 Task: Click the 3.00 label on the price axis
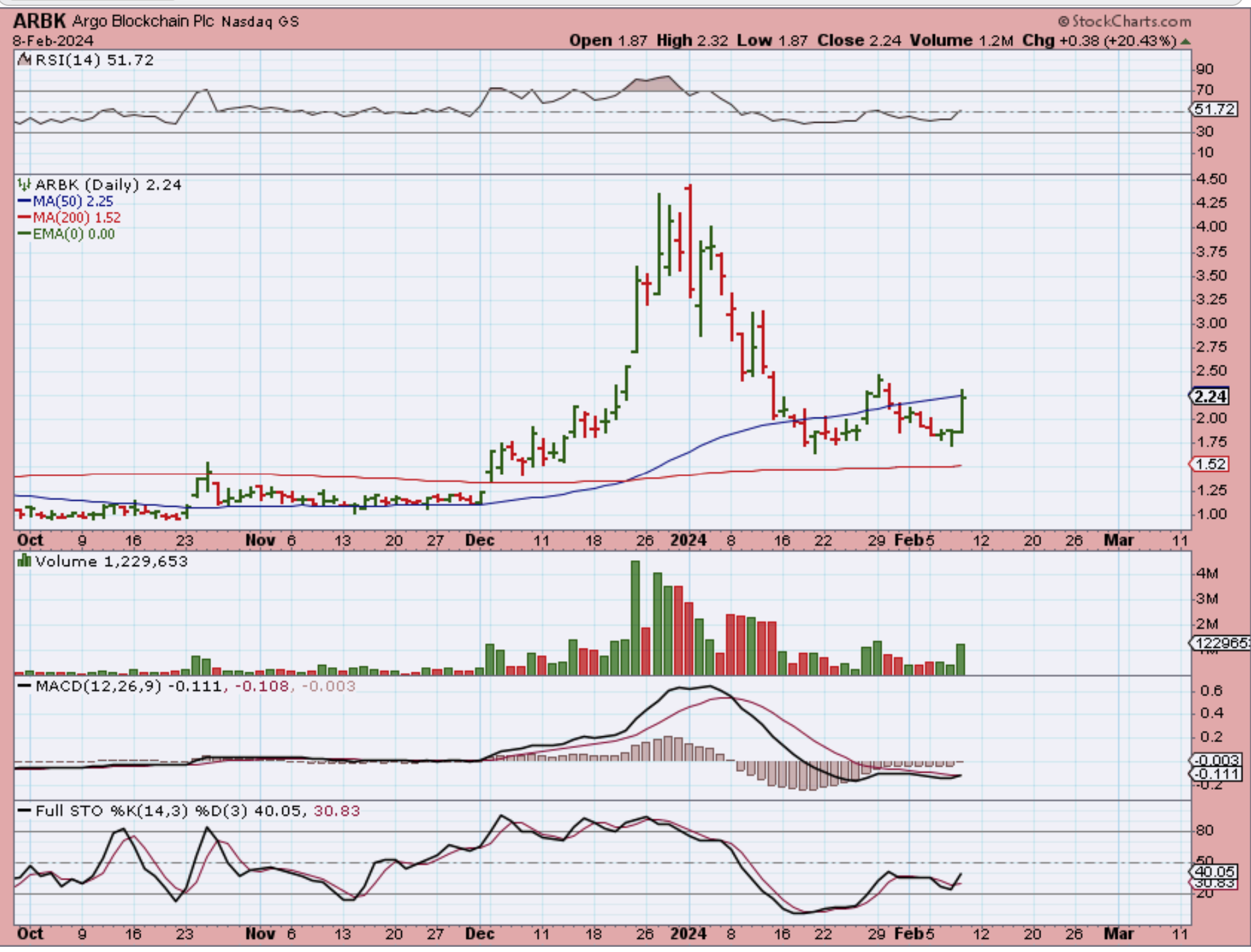(1211, 323)
